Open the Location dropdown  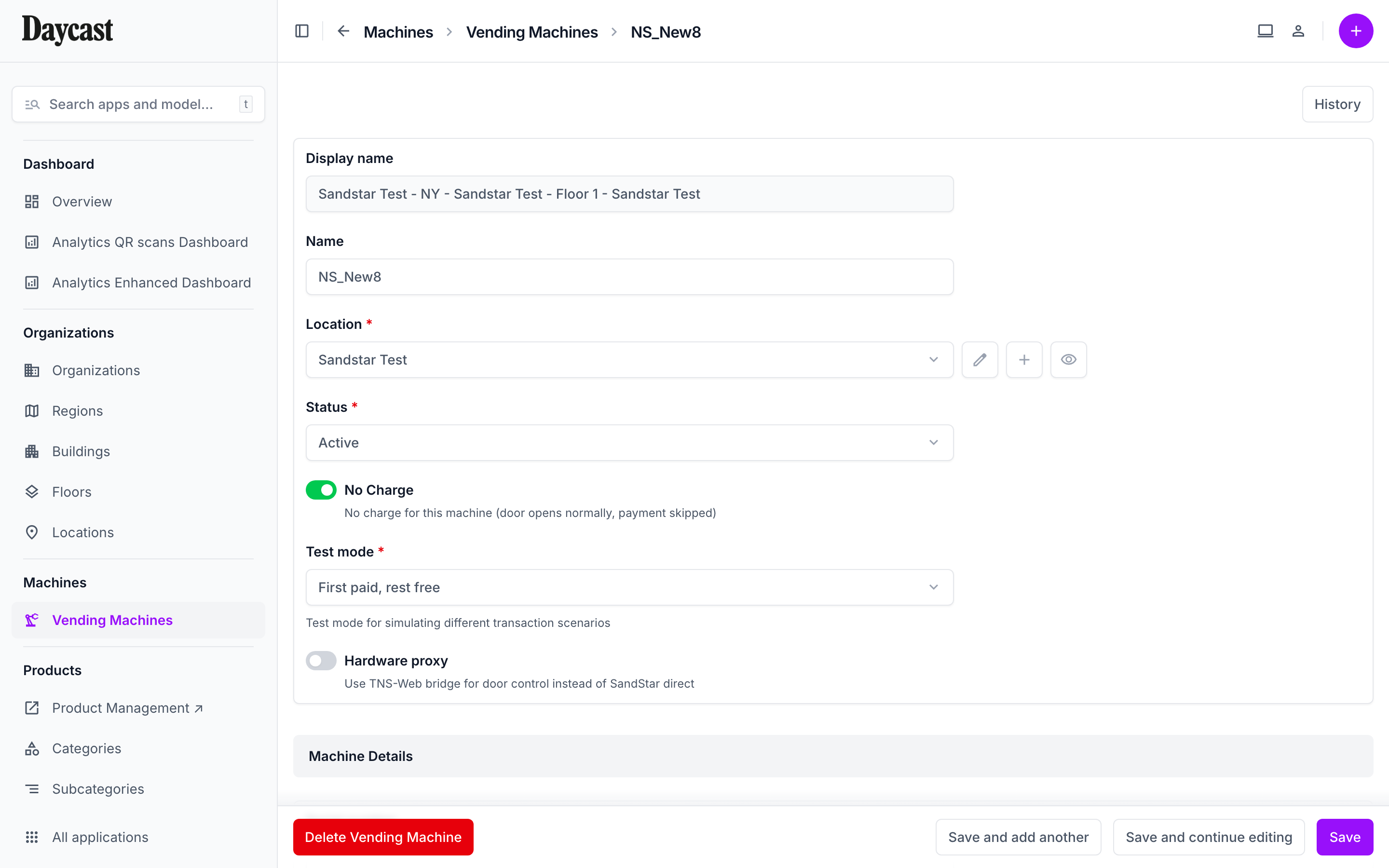tap(629, 360)
